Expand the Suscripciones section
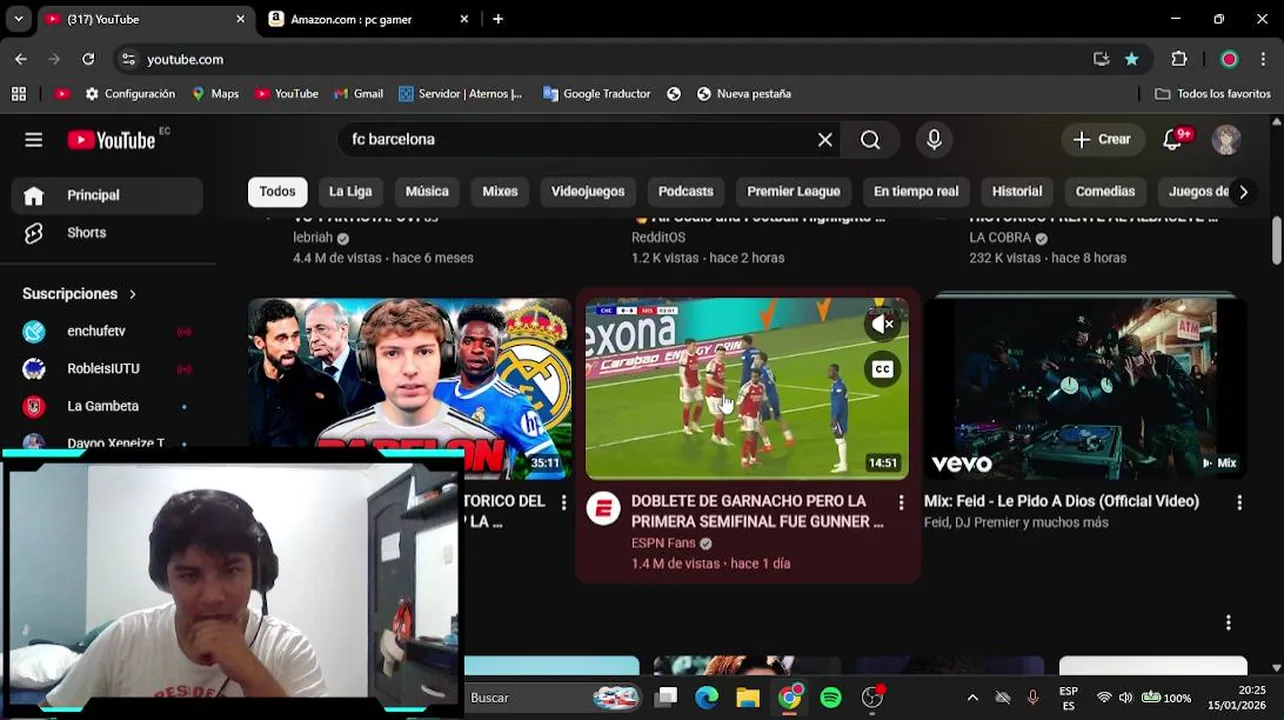This screenshot has height=720, width=1284. [x=80, y=293]
